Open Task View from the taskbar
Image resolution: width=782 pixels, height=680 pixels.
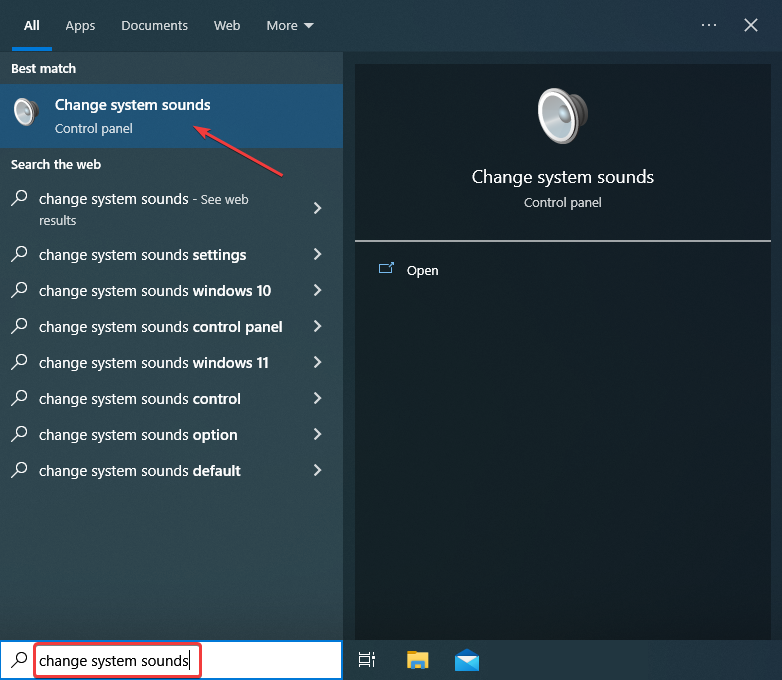click(x=367, y=660)
